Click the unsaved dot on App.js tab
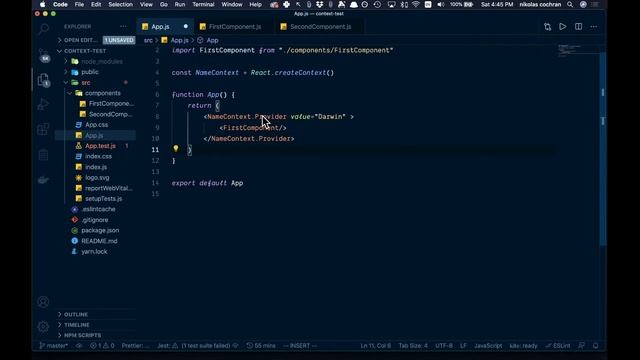640x360 pixels. pos(186,27)
